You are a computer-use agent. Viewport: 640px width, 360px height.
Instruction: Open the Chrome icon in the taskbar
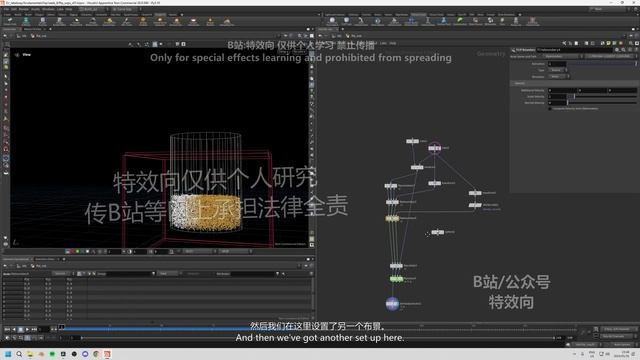(96, 354)
